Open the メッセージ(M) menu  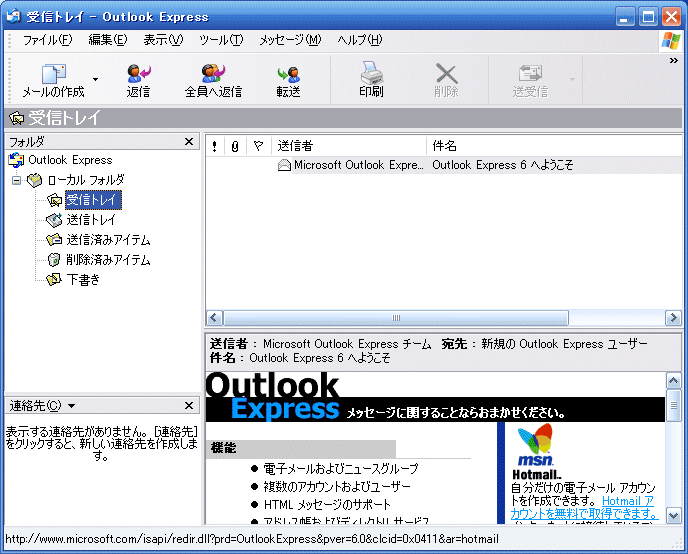point(290,40)
